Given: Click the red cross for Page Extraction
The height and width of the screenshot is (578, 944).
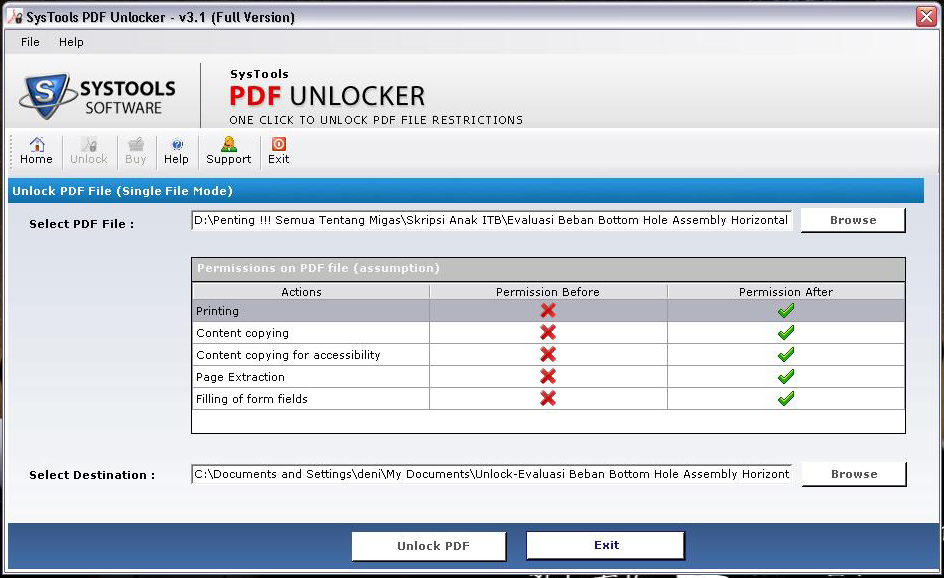Looking at the screenshot, I should 548,377.
